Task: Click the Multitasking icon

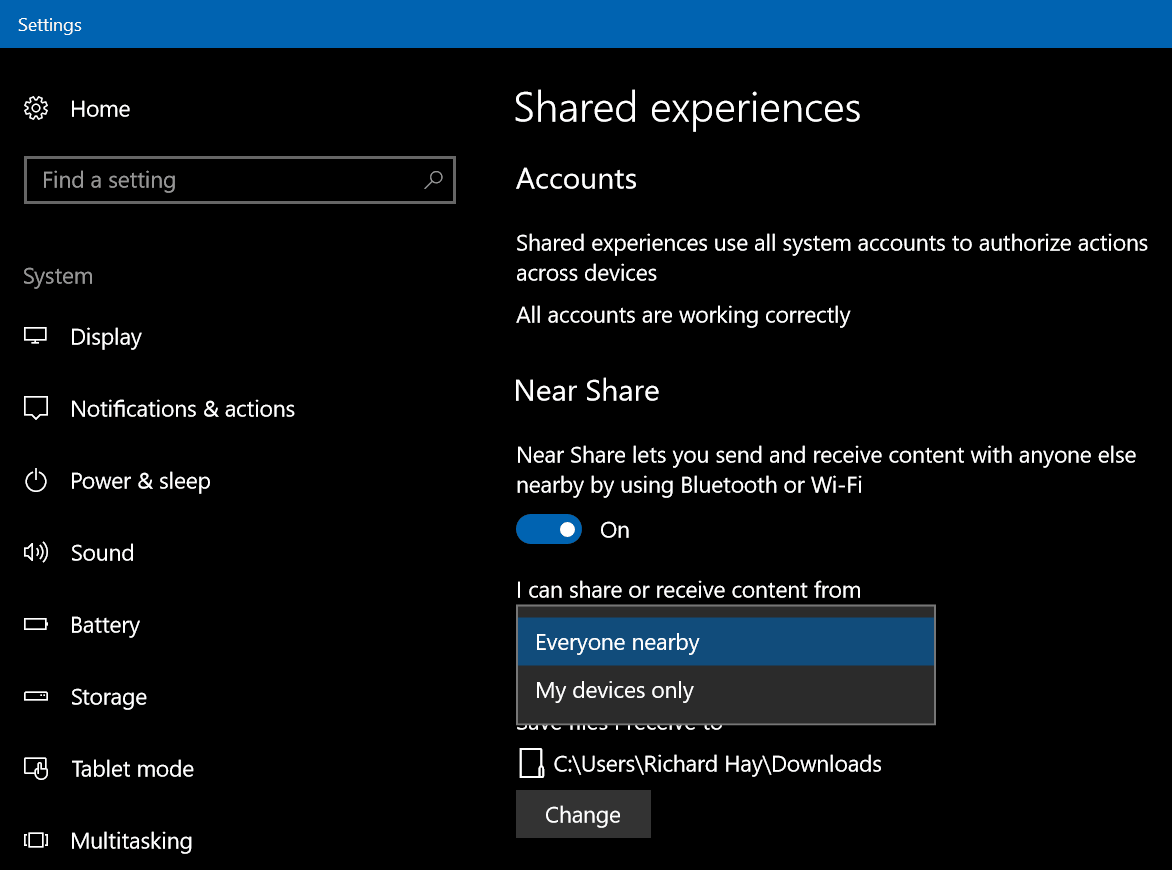Action: 36,841
